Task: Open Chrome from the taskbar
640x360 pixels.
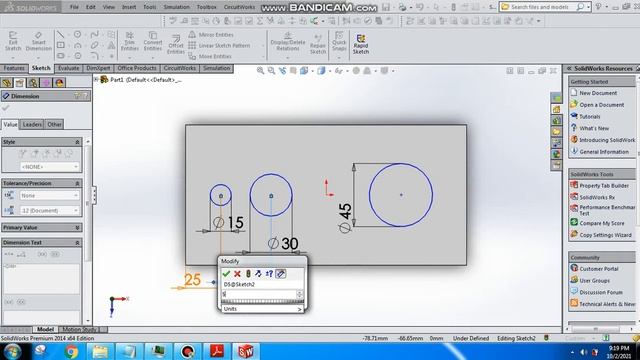Action: point(71,351)
